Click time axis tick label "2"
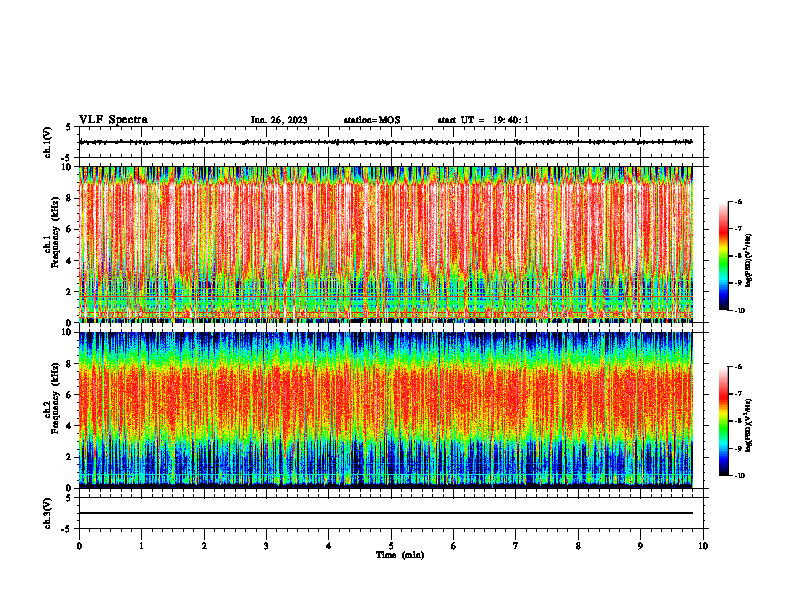 click(x=204, y=546)
